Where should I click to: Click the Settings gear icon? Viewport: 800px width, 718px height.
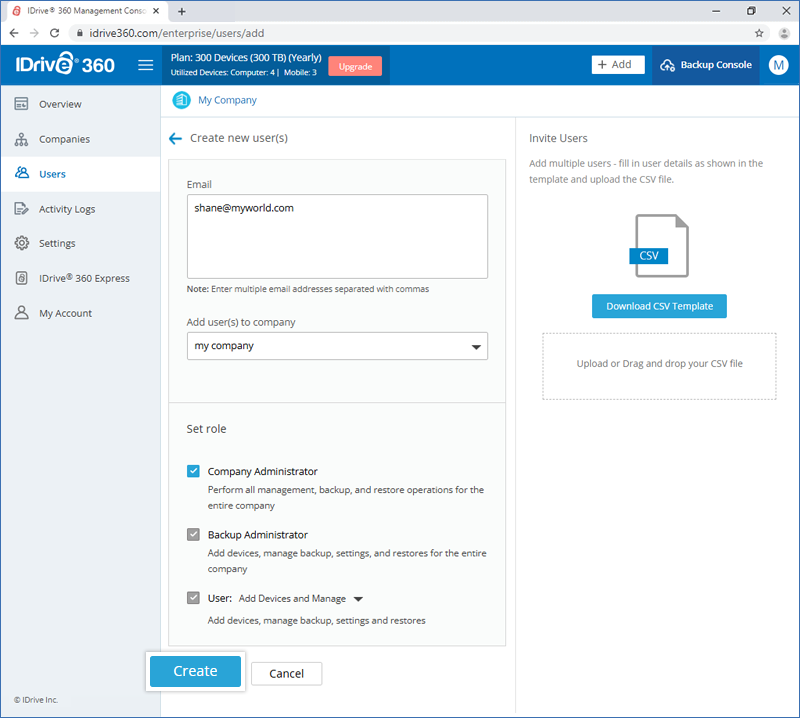21,243
